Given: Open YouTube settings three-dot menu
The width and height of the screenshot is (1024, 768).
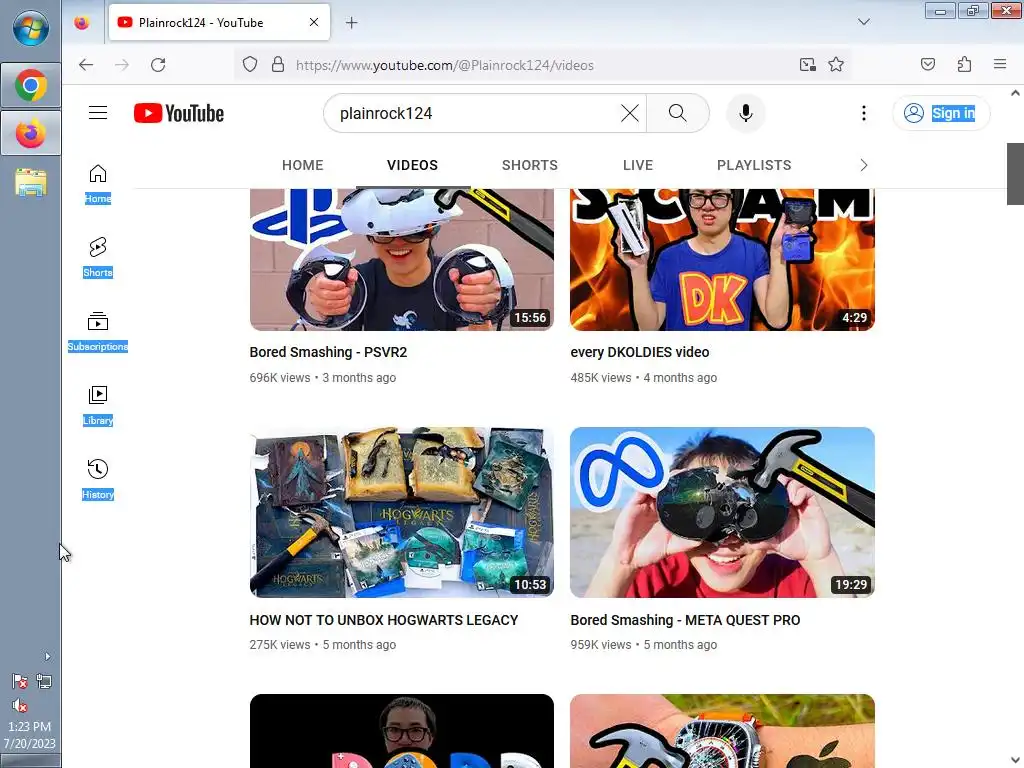Looking at the screenshot, I should (x=863, y=113).
